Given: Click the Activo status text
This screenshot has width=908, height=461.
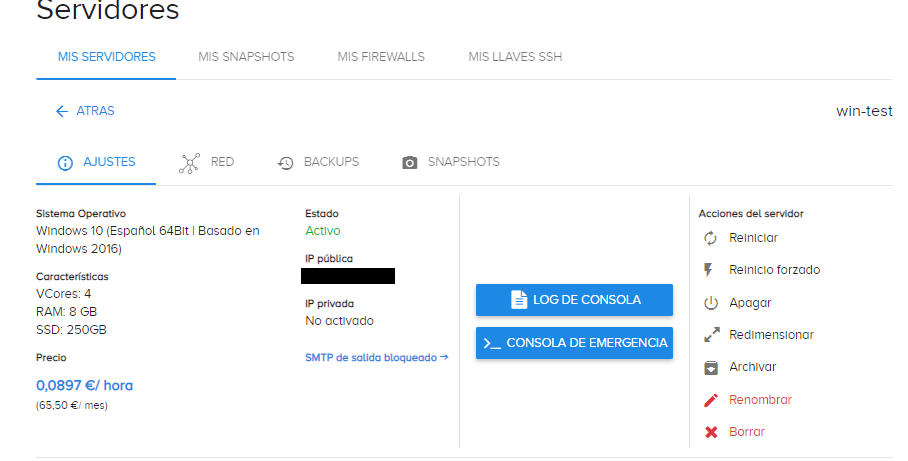Looking at the screenshot, I should pyautogui.click(x=323, y=231).
